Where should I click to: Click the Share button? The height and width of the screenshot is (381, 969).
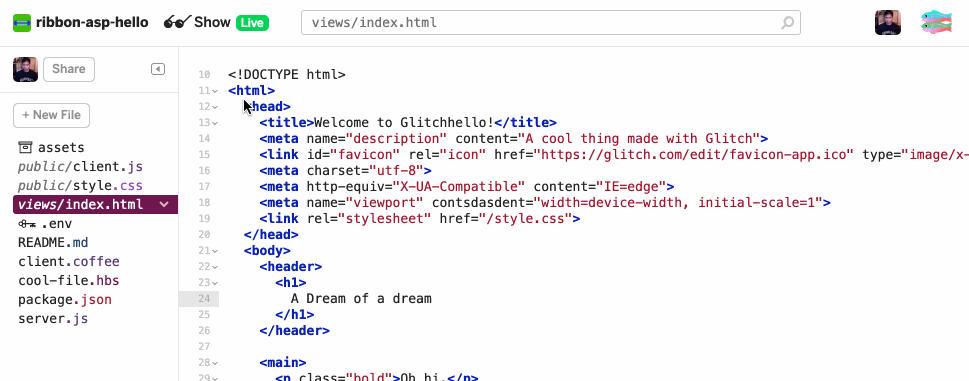(69, 69)
